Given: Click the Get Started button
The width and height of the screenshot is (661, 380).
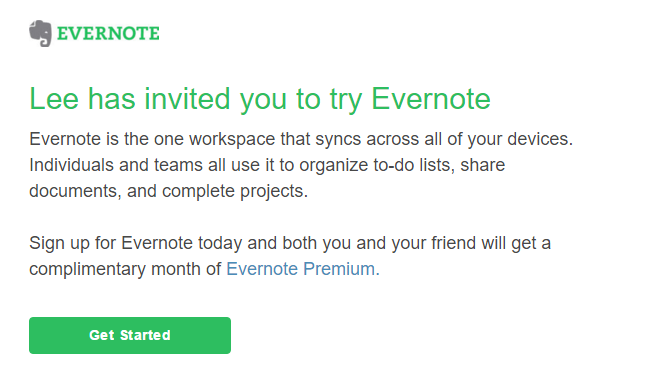Looking at the screenshot, I should click(x=130, y=335).
